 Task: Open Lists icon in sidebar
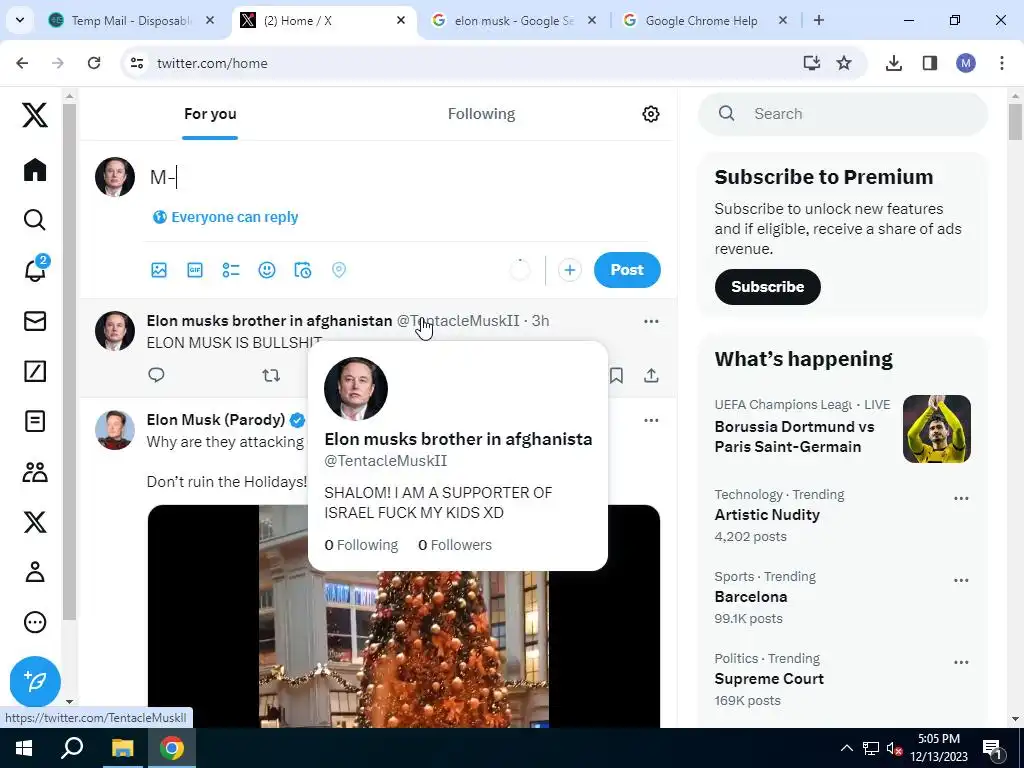(35, 421)
